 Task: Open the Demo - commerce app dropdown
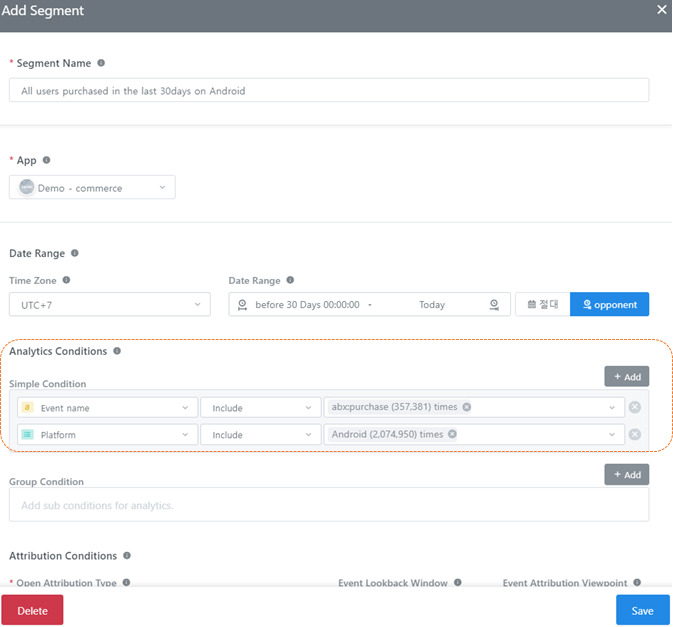point(92,188)
